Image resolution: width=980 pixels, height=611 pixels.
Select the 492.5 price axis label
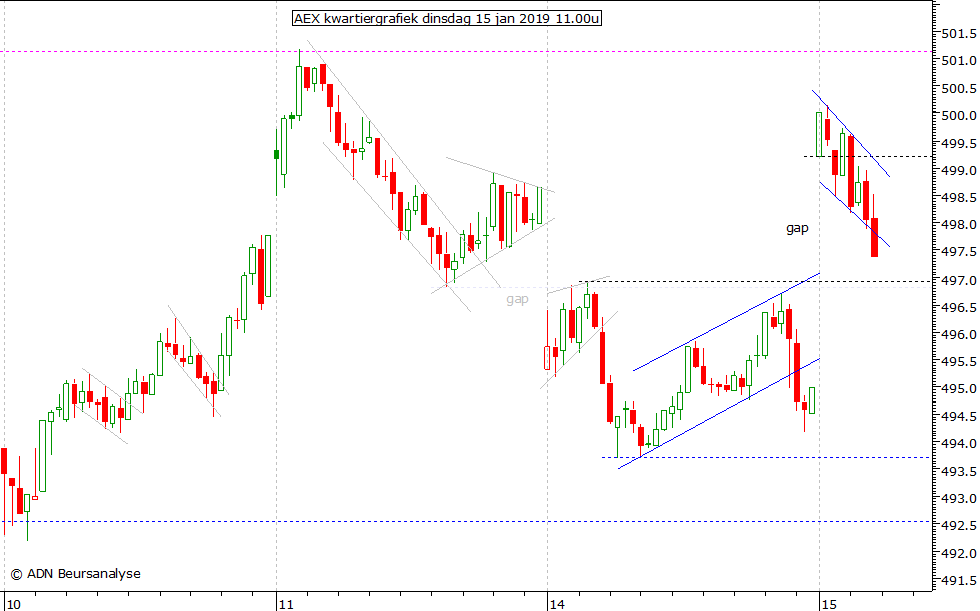[x=959, y=526]
